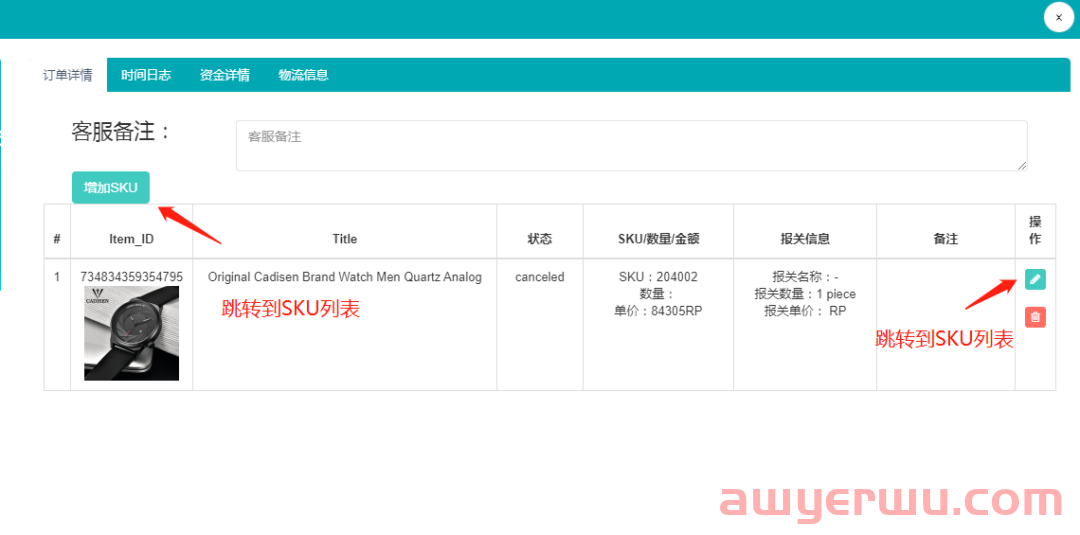1080x535 pixels.
Task: Select the 资金详情 tab
Action: 225,75
